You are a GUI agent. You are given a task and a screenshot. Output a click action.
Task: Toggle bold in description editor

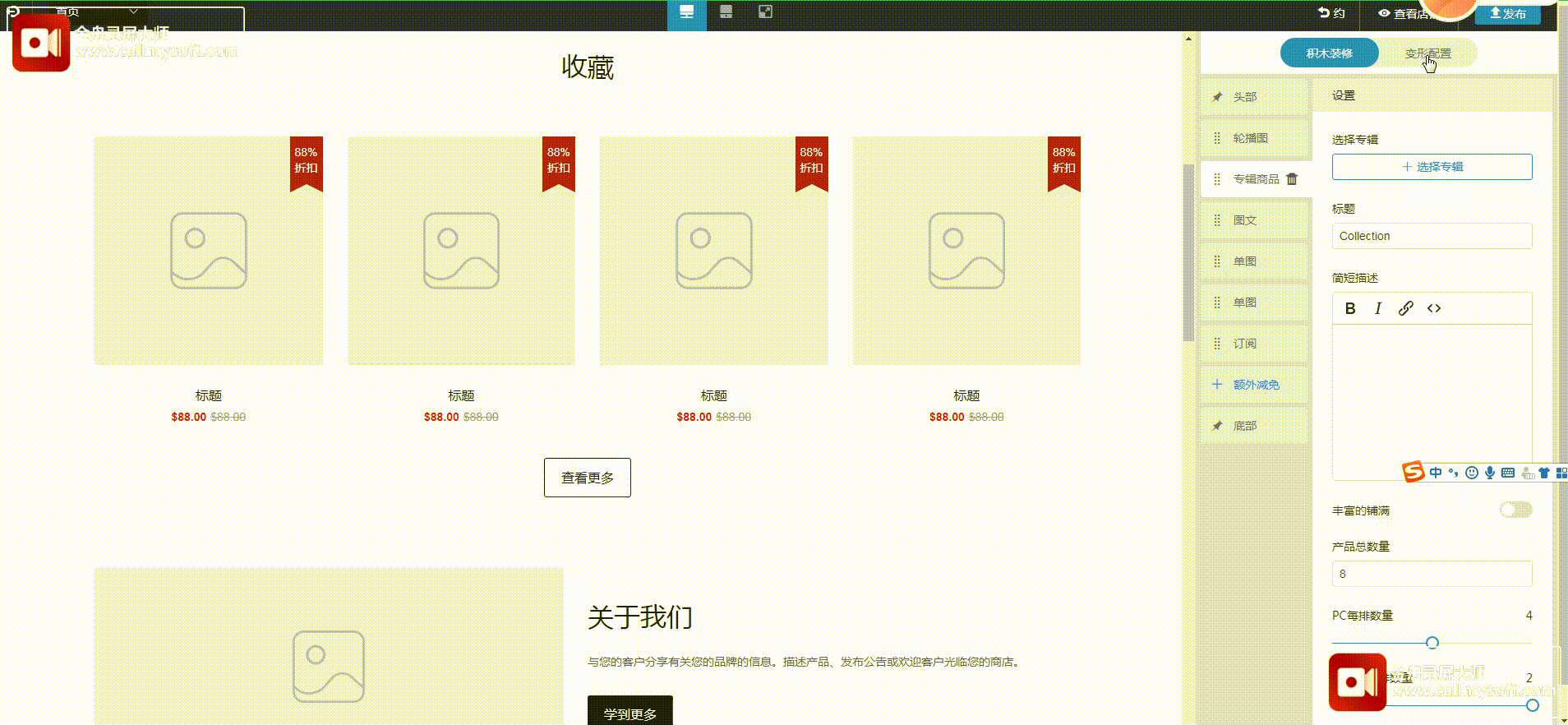coord(1350,308)
